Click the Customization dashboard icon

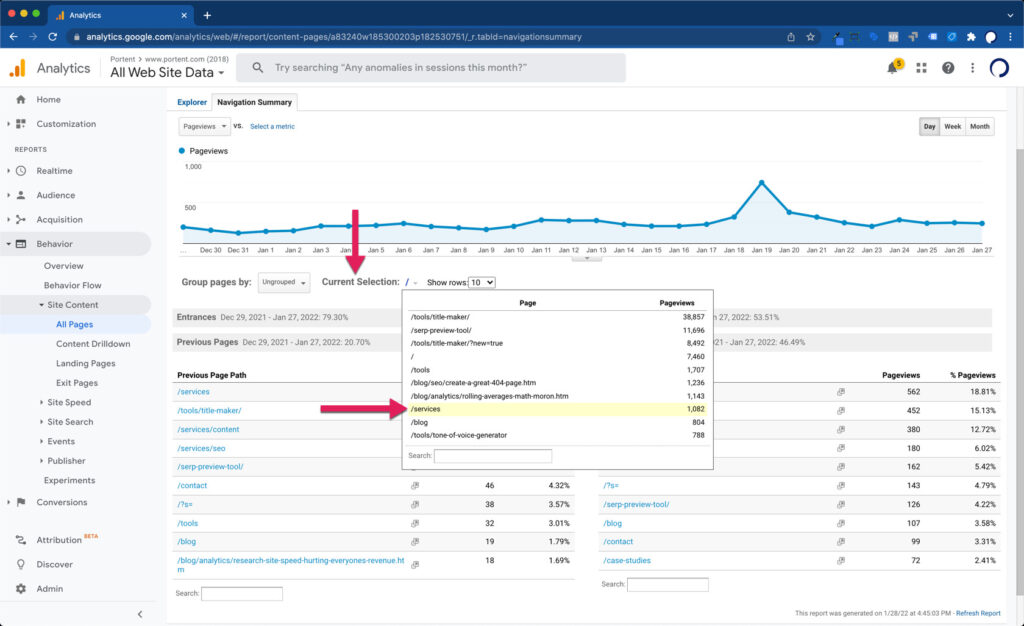21,123
